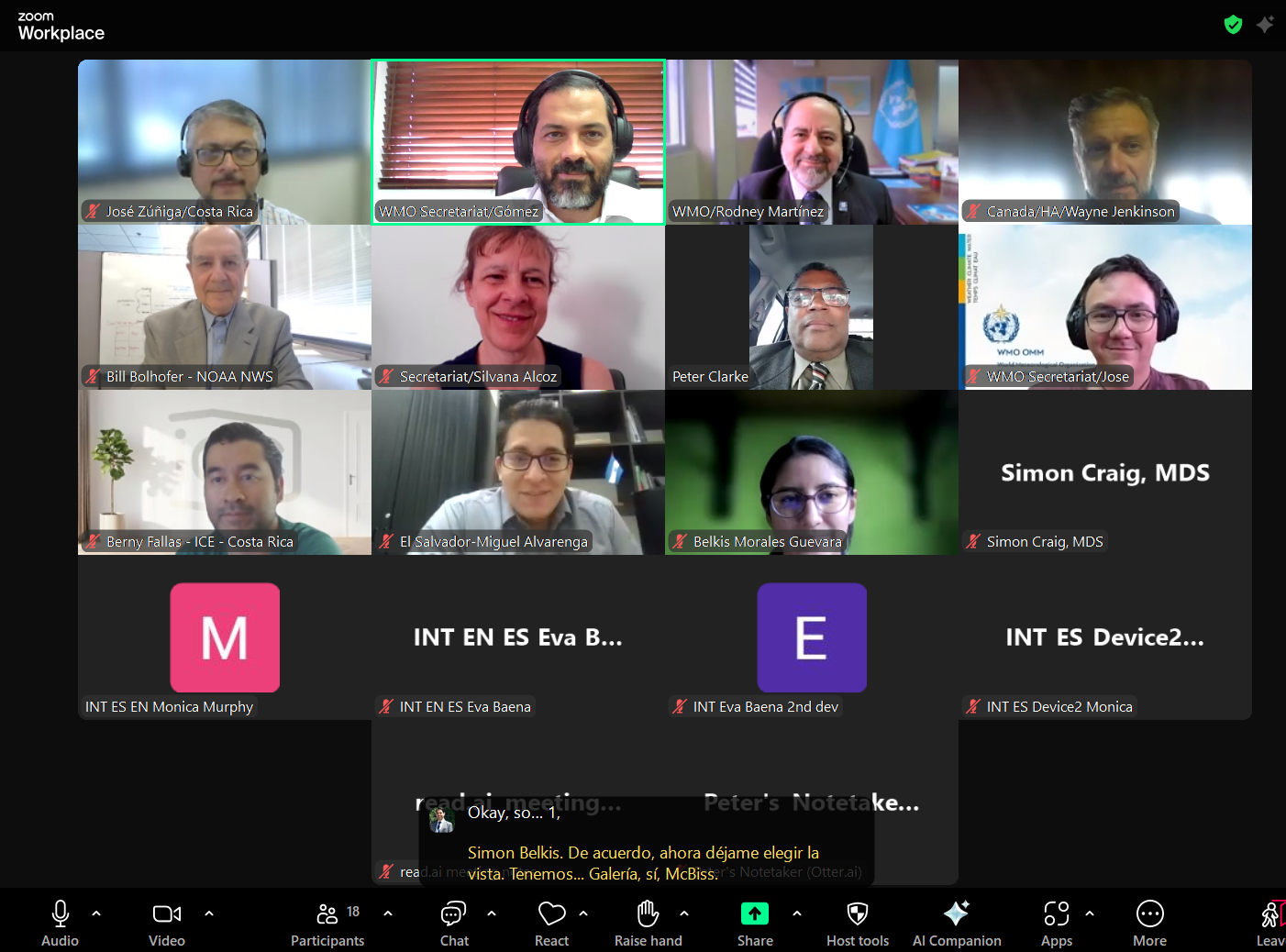This screenshot has width=1286, height=952.
Task: Click the green encryption shield icon
Action: (1234, 25)
